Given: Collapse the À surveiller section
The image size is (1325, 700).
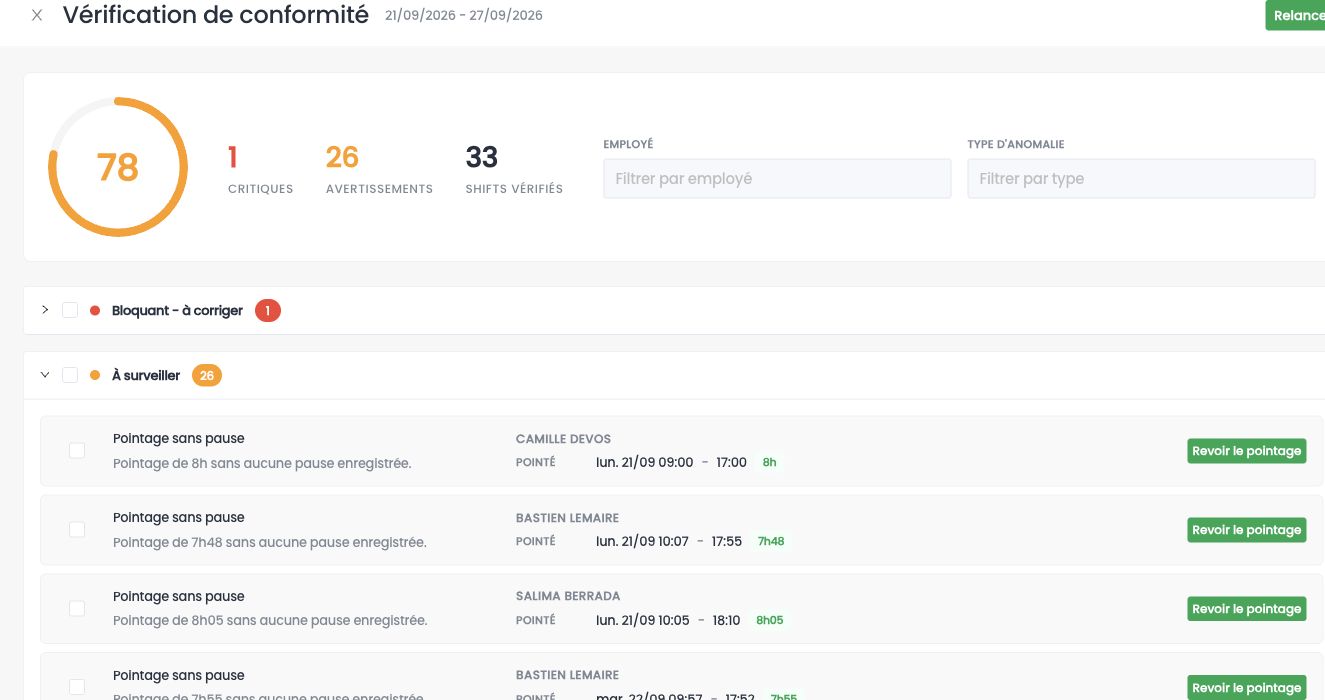Looking at the screenshot, I should tap(45, 375).
